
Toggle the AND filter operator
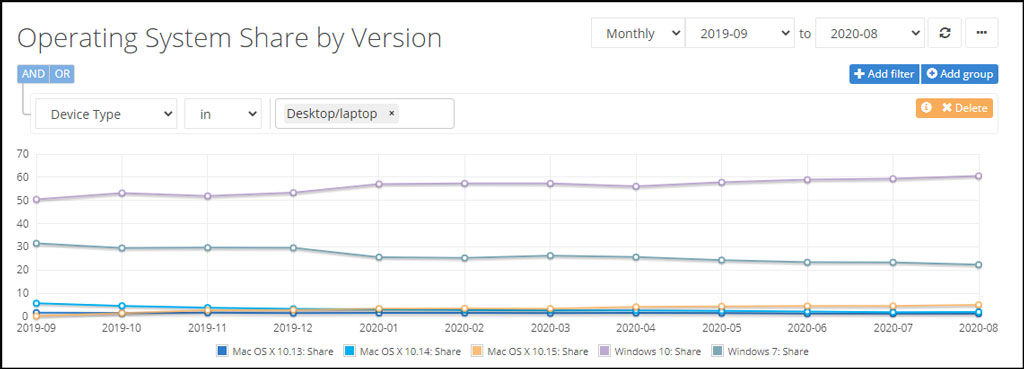[33, 74]
